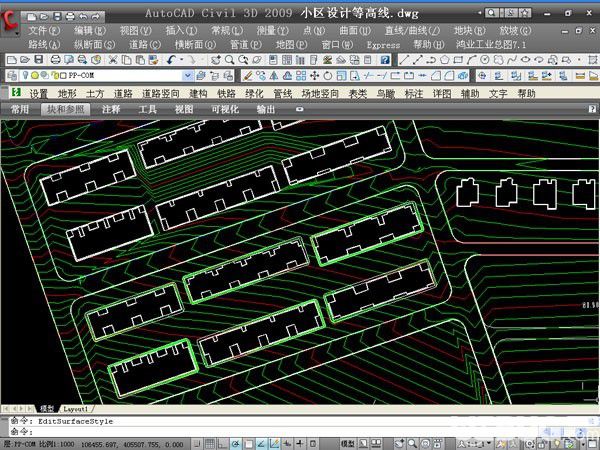Open the Layer Properties Manager icon
Viewport: 600px width, 450px height.
tap(12, 75)
